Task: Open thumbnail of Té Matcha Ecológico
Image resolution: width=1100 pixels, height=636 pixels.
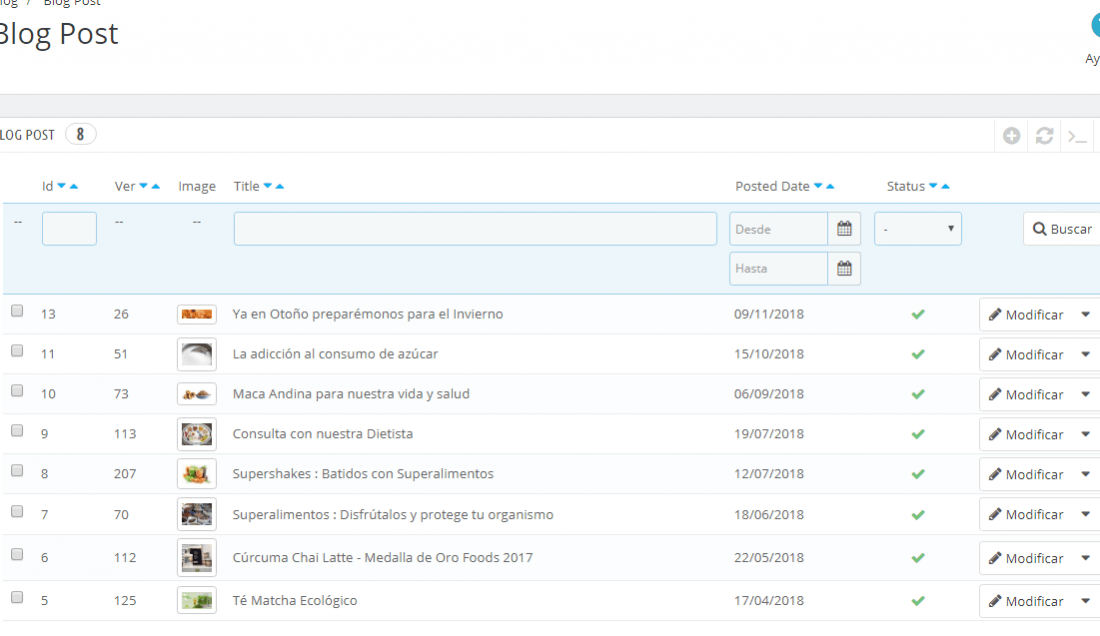Action: point(196,601)
